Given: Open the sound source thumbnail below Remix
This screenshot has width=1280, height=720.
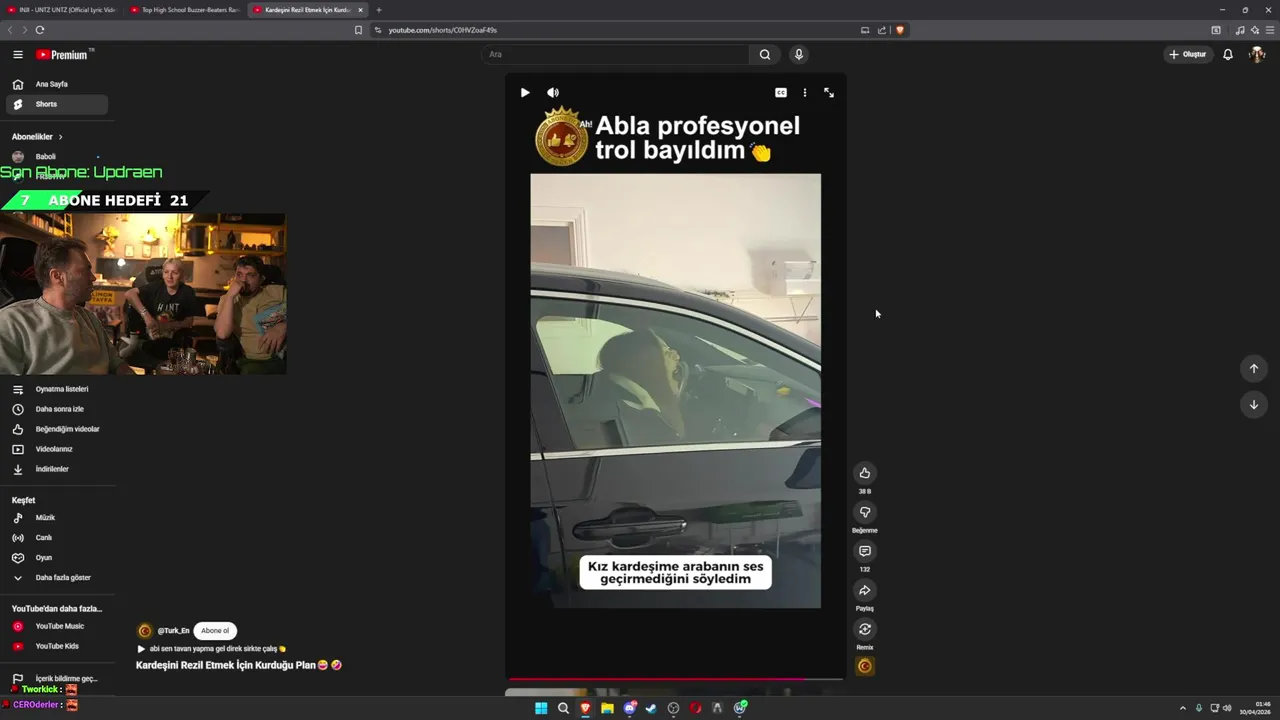Looking at the screenshot, I should [865, 666].
